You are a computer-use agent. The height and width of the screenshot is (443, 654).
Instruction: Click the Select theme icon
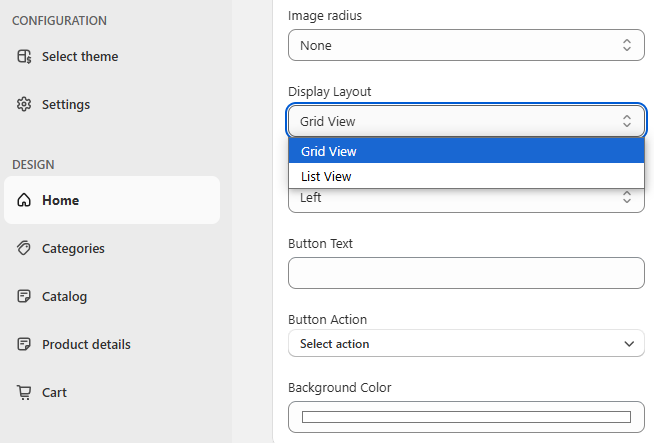point(24,56)
